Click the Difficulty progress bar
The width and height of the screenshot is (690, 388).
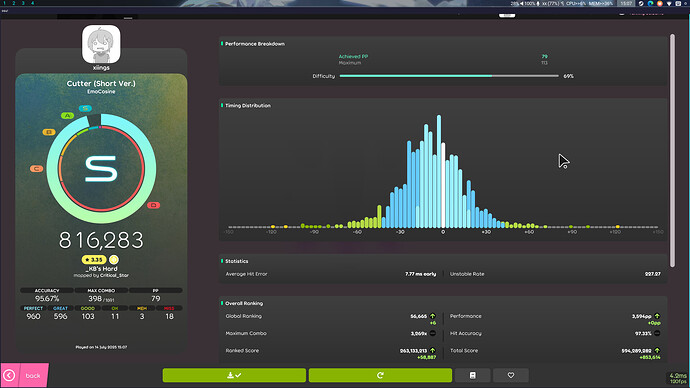(449, 76)
